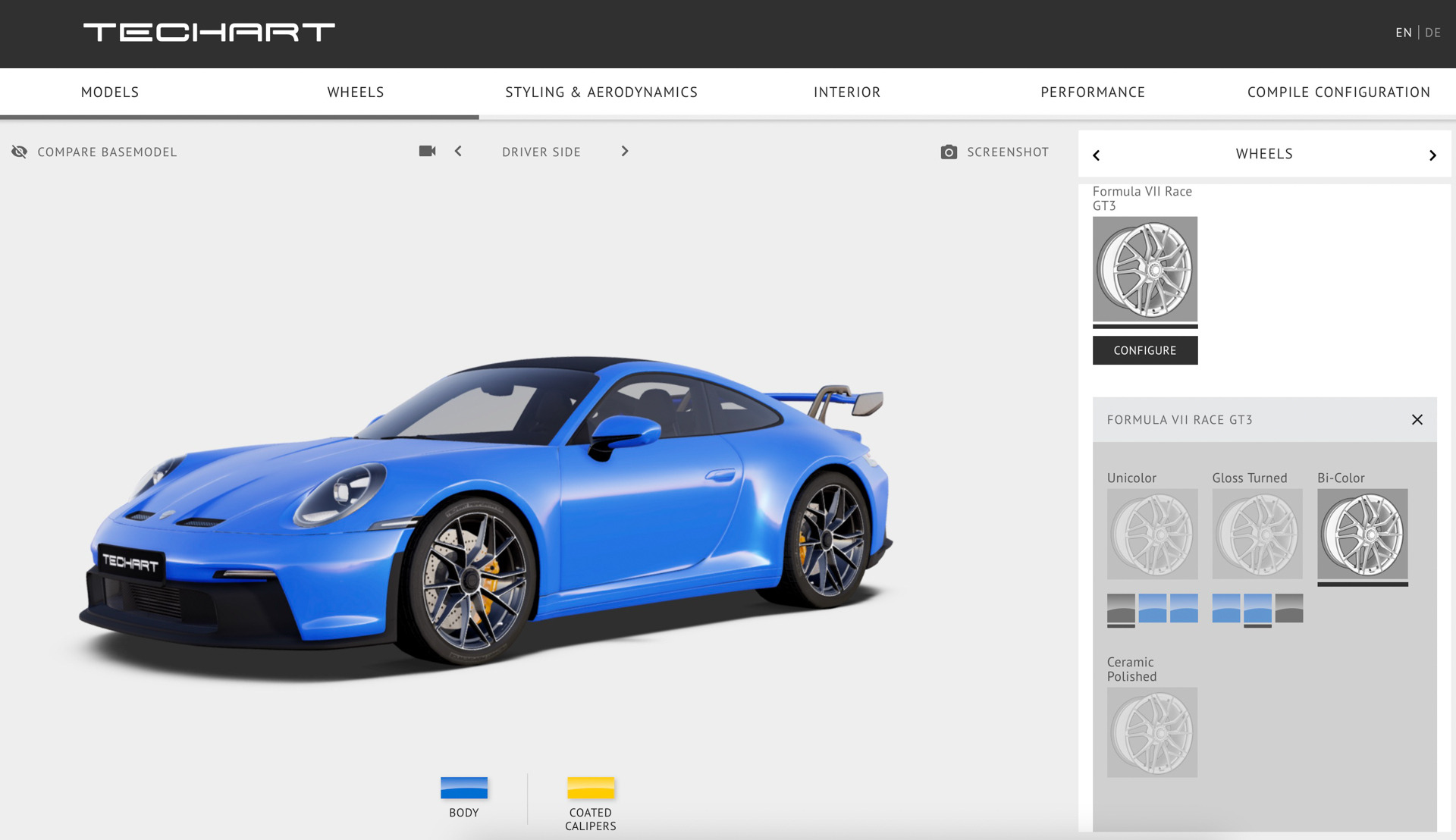Click Compare Basemodel label
Viewport: 1456px width, 840px height.
point(107,152)
